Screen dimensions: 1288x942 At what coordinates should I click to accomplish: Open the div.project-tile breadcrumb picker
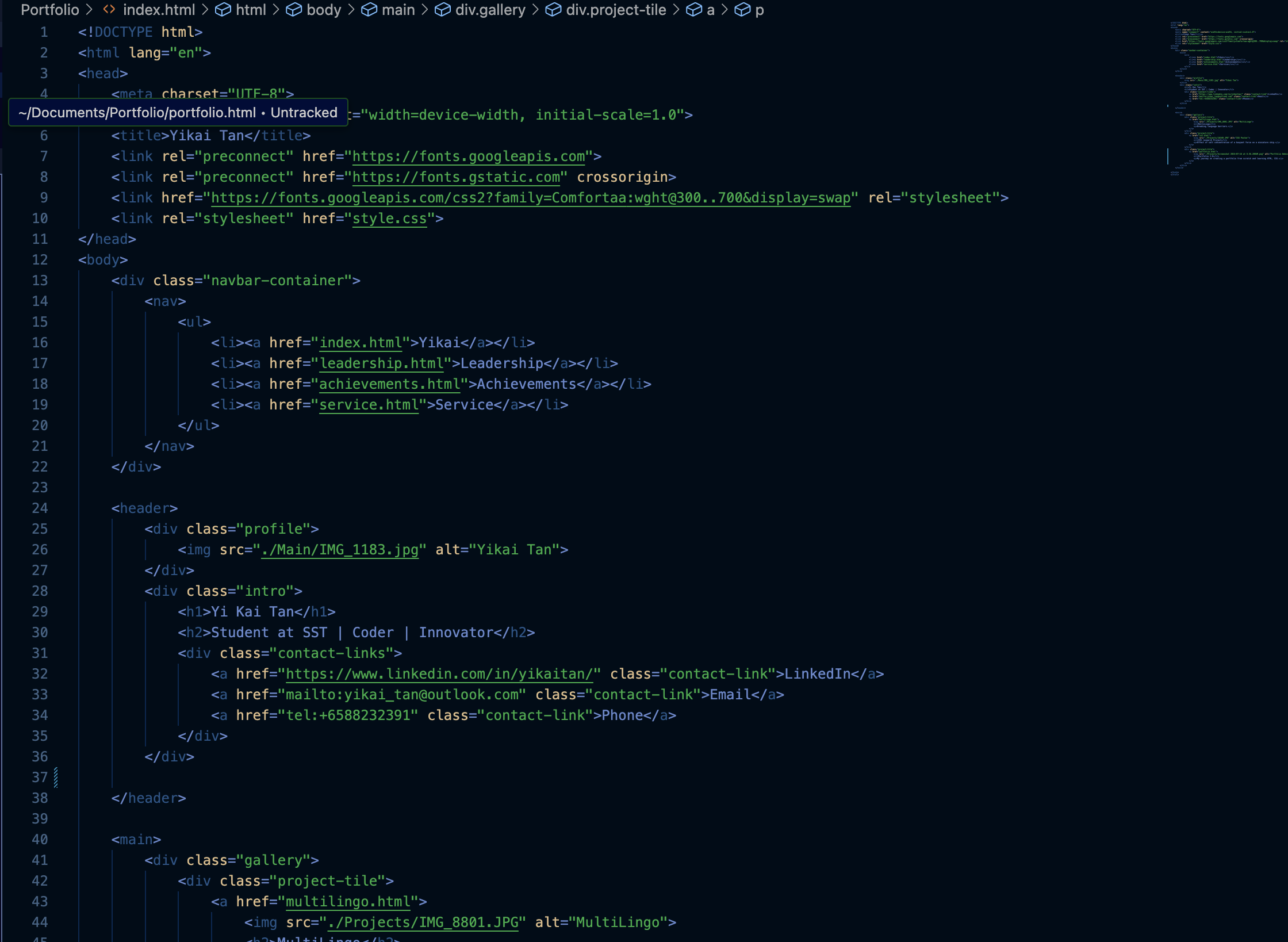click(615, 10)
